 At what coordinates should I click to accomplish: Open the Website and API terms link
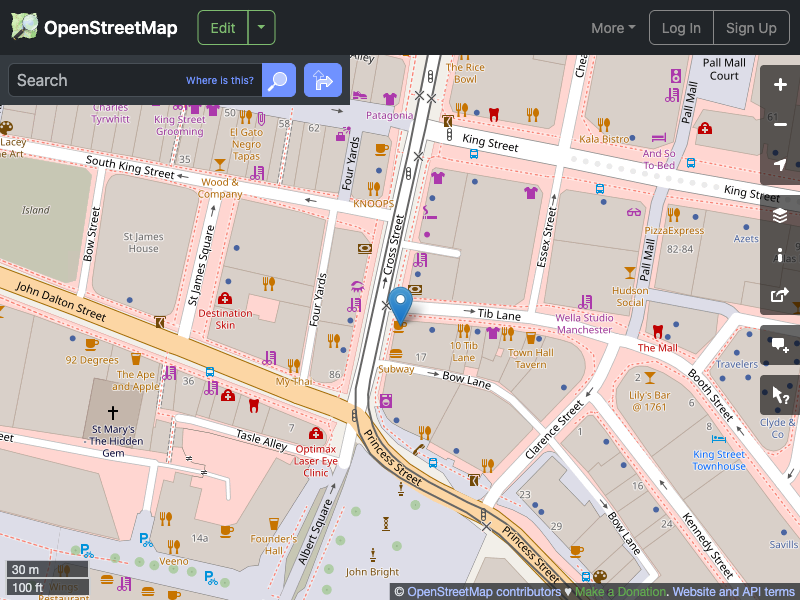coord(732,592)
